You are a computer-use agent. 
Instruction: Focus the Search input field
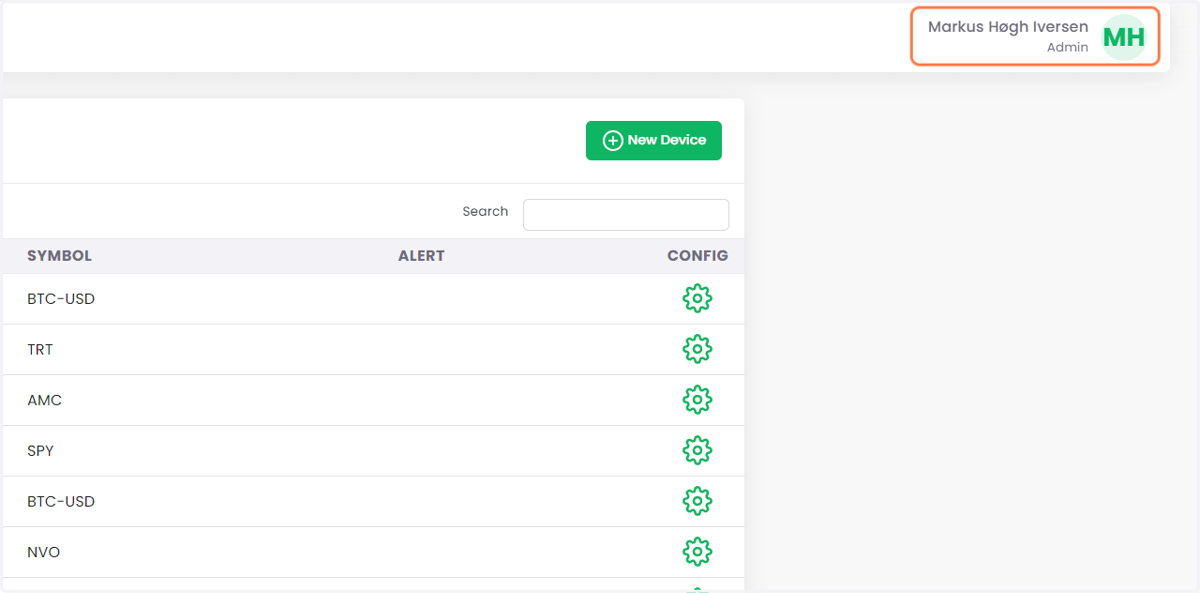626,215
